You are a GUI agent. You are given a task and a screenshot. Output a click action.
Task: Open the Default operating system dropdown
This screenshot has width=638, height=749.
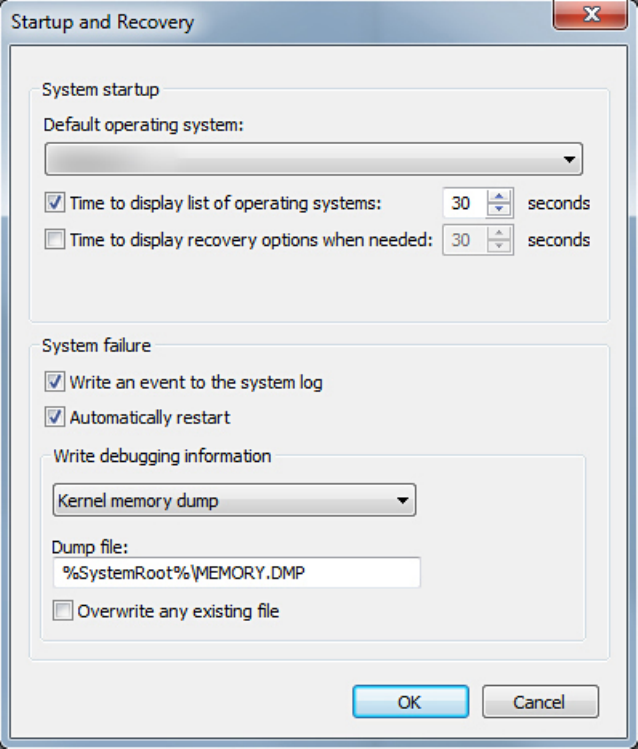314,159
